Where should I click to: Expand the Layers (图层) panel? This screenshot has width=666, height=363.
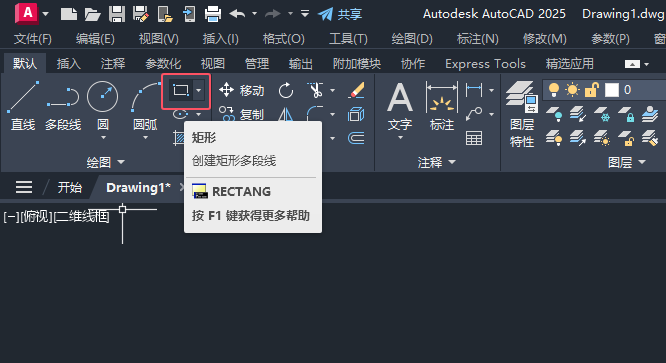(x=626, y=162)
